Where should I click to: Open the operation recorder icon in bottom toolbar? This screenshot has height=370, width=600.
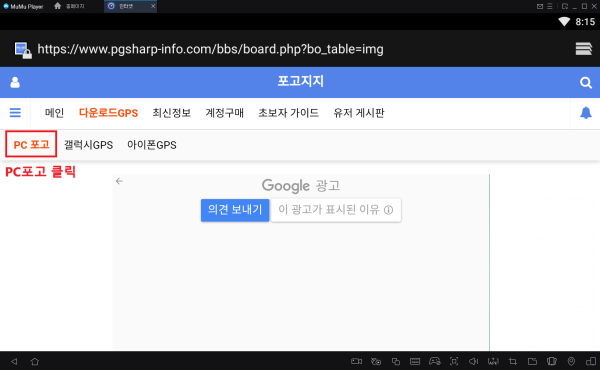[x=376, y=361]
